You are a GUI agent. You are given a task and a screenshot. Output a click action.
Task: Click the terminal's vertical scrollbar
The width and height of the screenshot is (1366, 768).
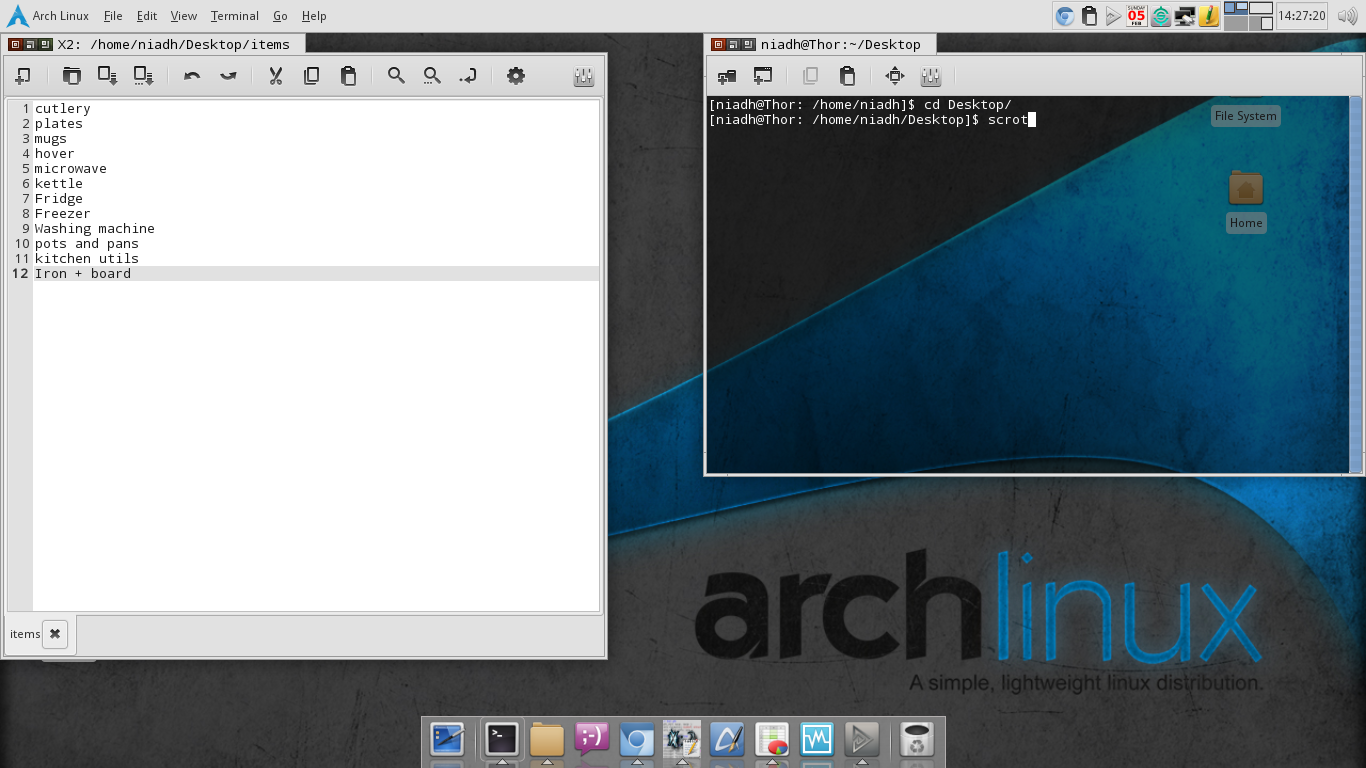point(1356,284)
